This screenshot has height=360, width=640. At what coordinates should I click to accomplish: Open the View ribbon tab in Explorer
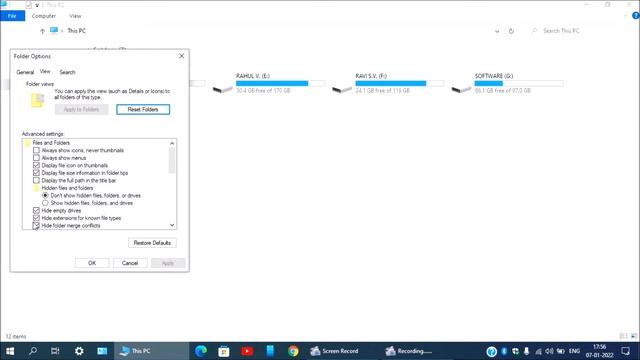pos(75,16)
